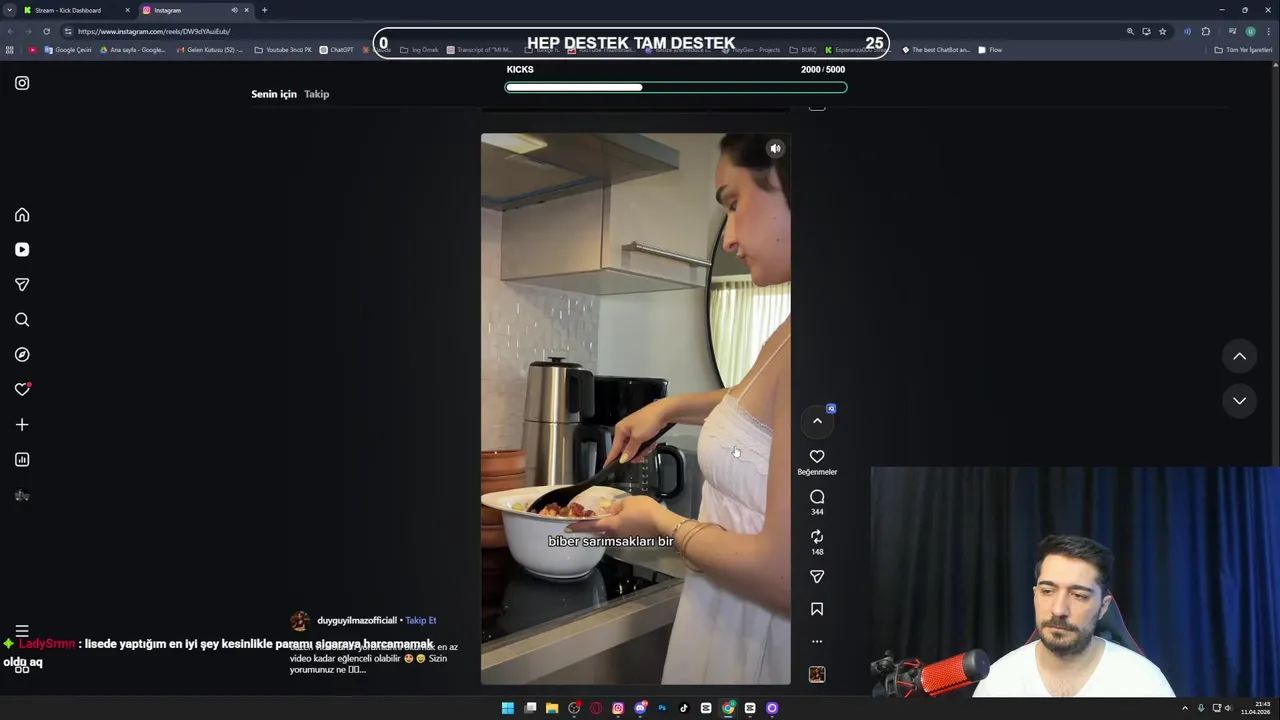Image resolution: width=1280 pixels, height=720 pixels.
Task: Open The best ChatBot bookmark
Action: [x=936, y=50]
